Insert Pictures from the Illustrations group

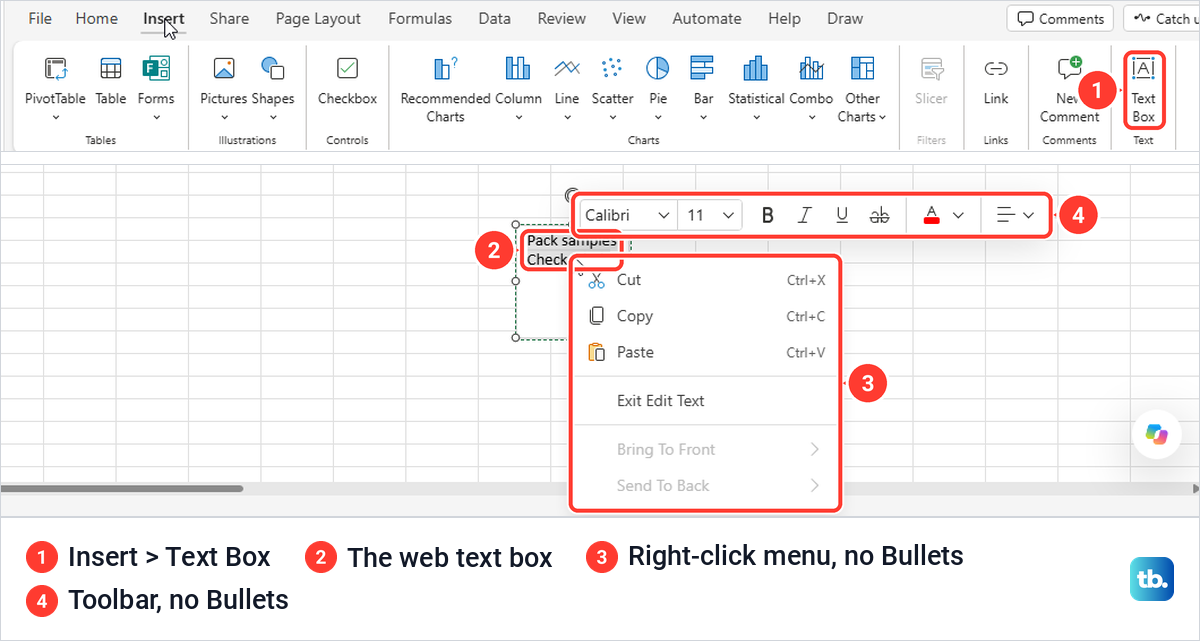[223, 85]
